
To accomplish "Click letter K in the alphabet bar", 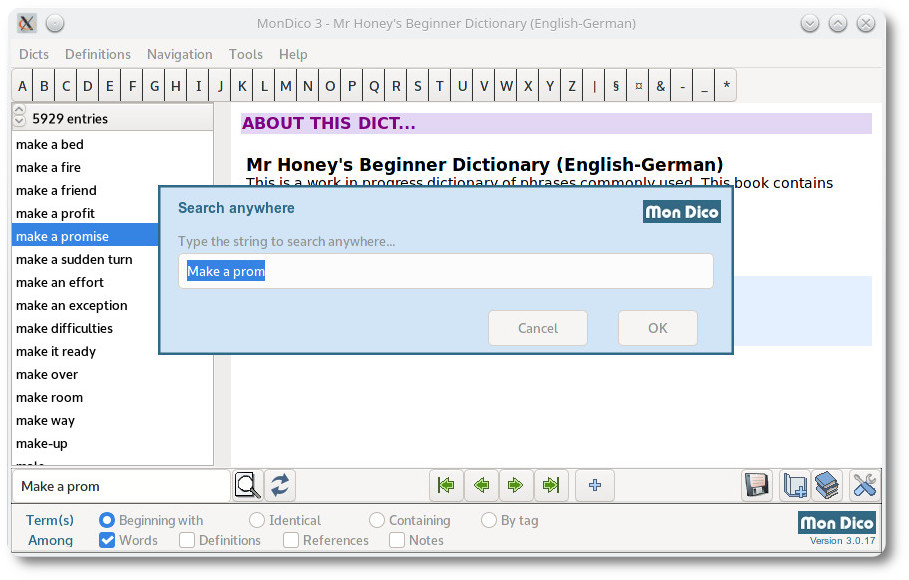I will 242,86.
